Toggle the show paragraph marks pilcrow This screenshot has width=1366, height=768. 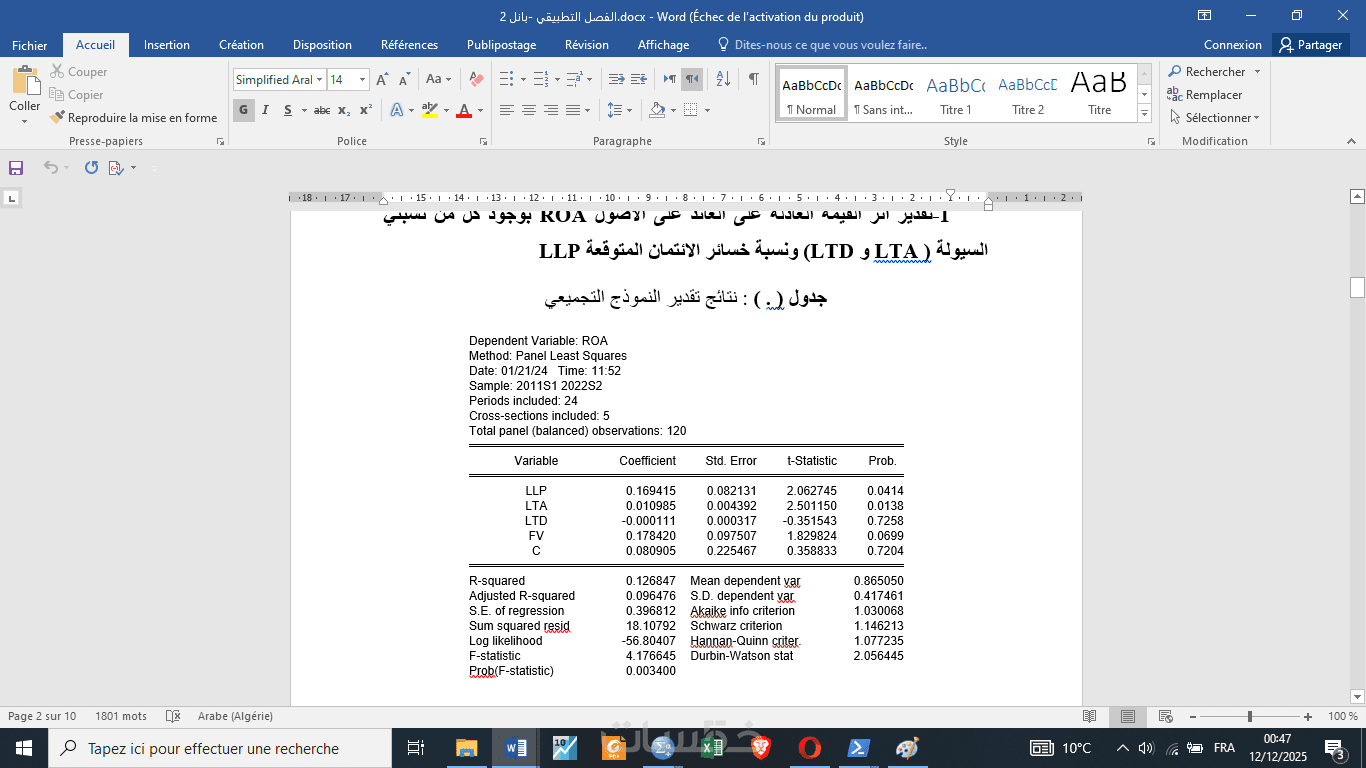tap(754, 79)
